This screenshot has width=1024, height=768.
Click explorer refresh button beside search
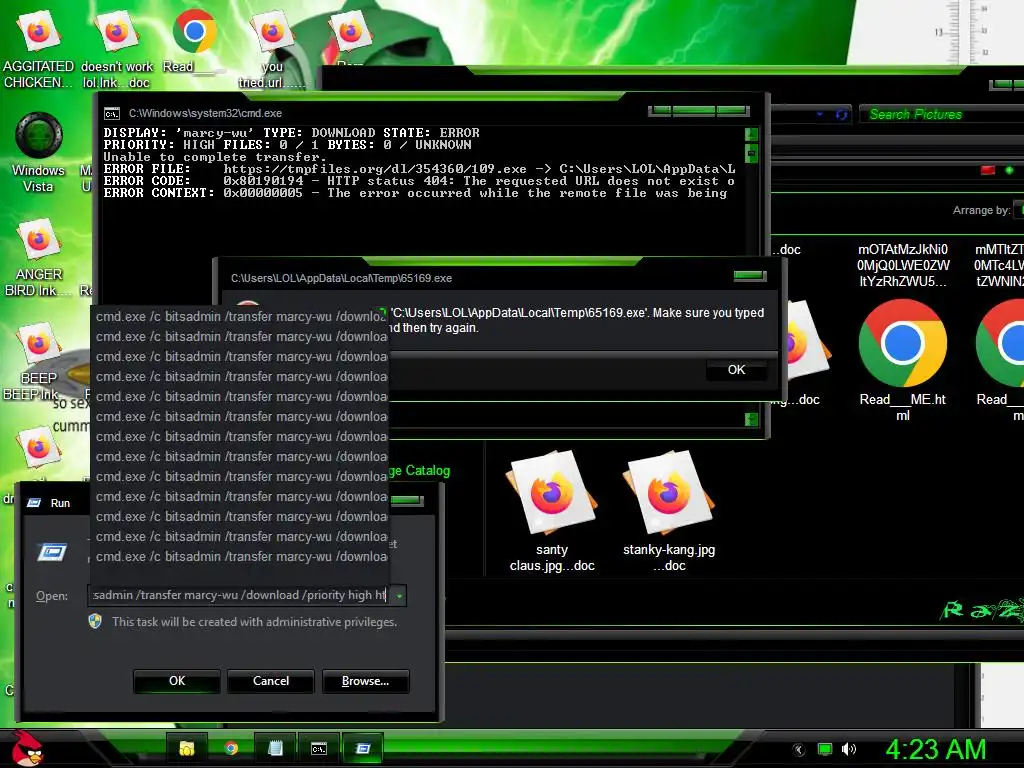841,115
